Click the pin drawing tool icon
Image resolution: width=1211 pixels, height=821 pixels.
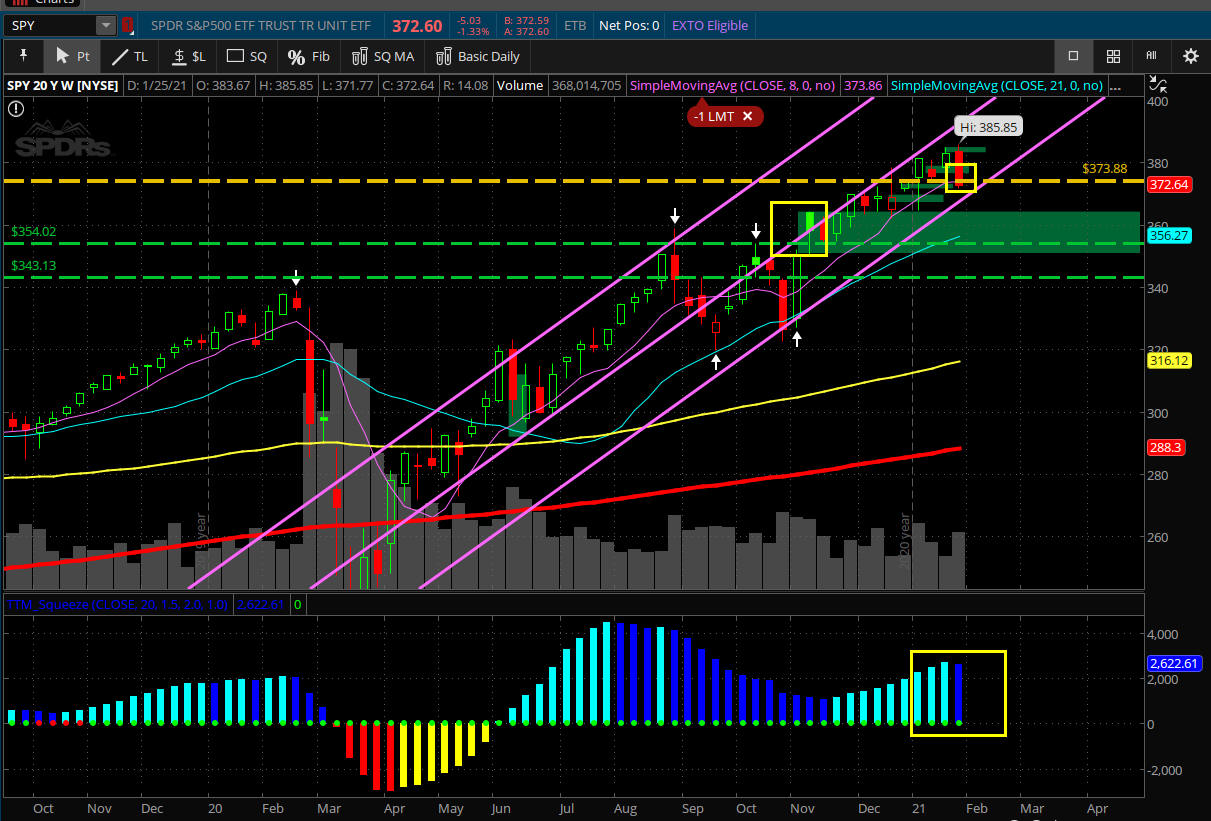23,56
